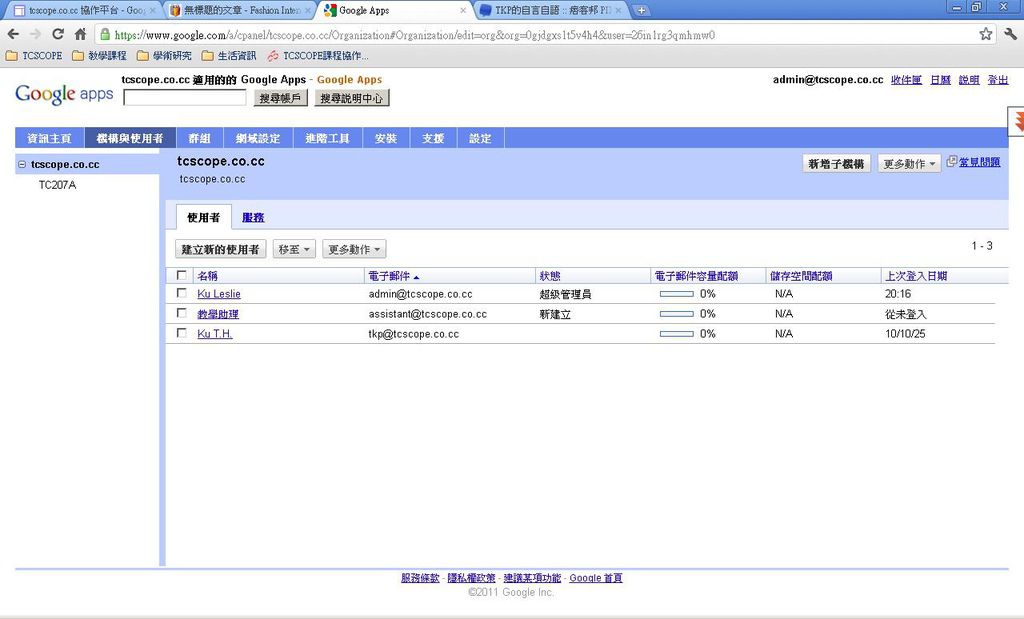Open the 進階工具 tab
1024x619 pixels.
pyautogui.click(x=327, y=138)
